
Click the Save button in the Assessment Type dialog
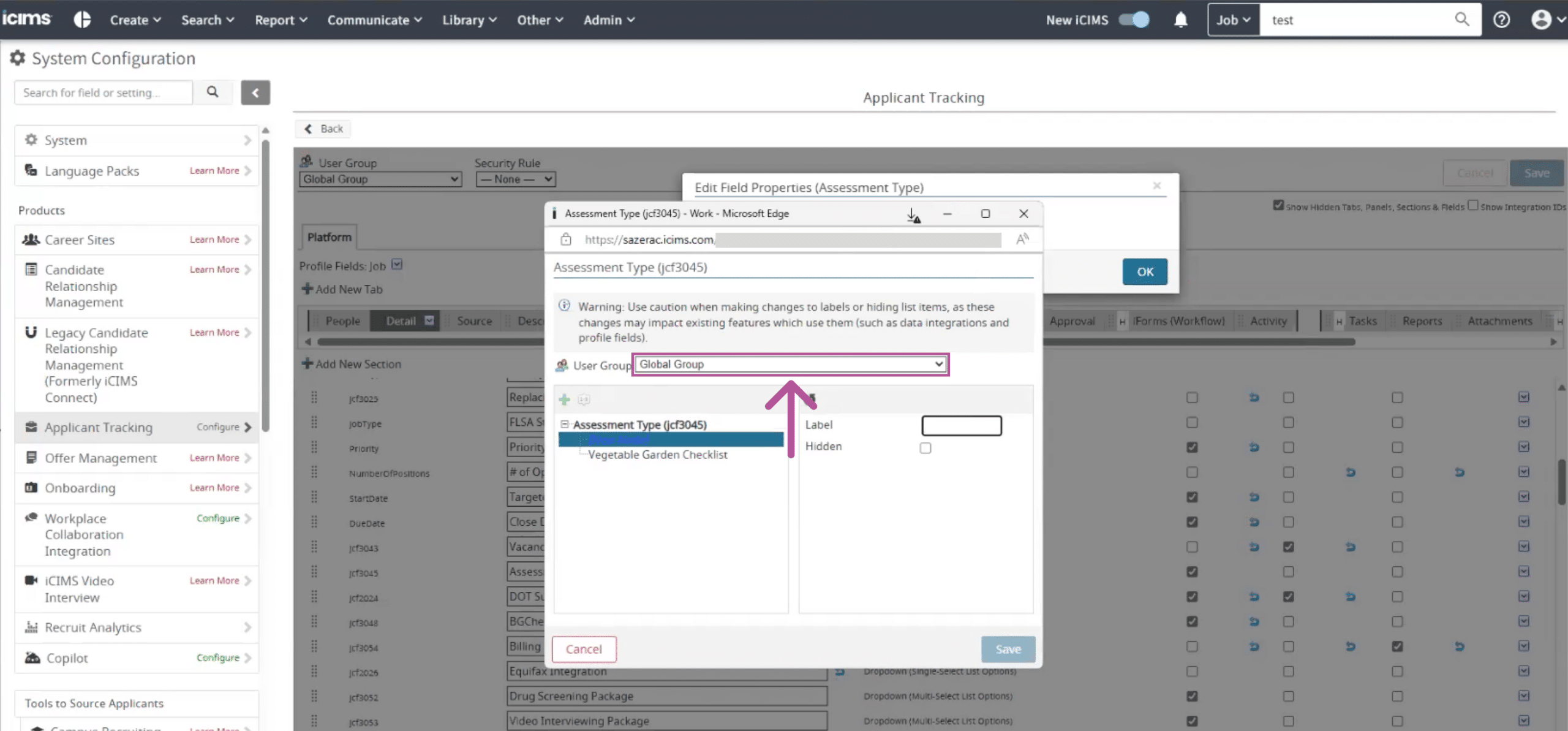click(x=1008, y=649)
